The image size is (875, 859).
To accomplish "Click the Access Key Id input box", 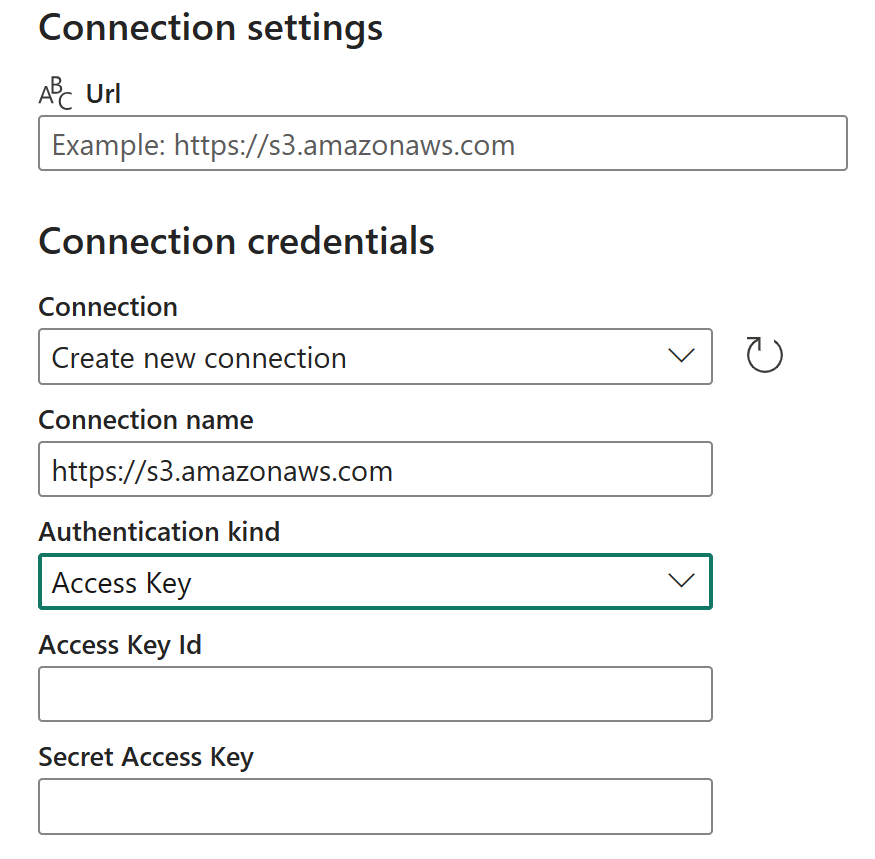I will pyautogui.click(x=375, y=694).
